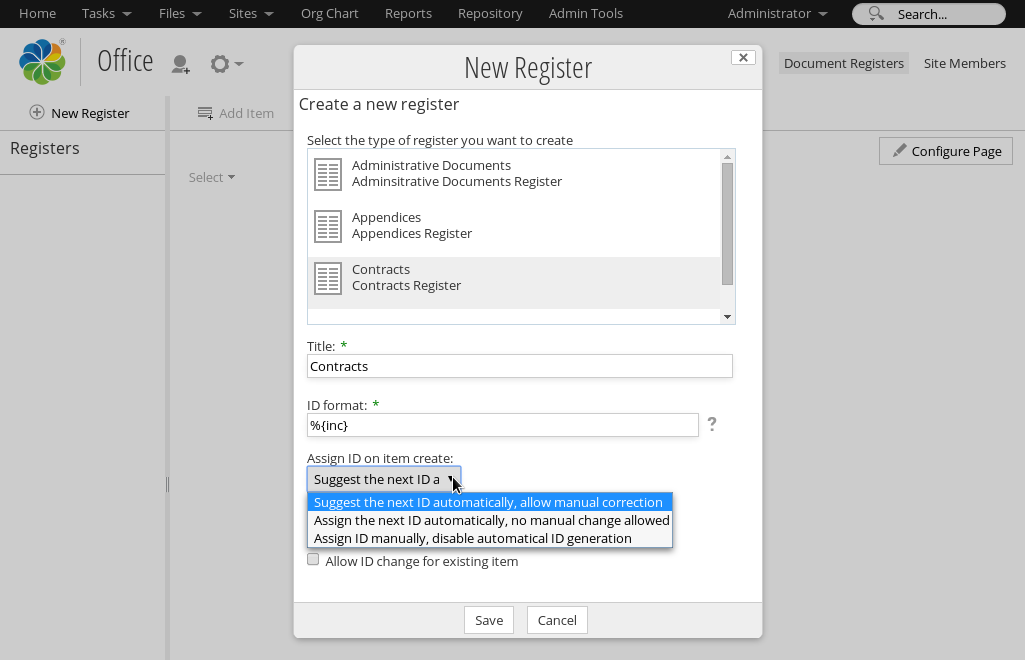Select the Appendices register icon
Image resolution: width=1025 pixels, height=660 pixels.
point(328,226)
